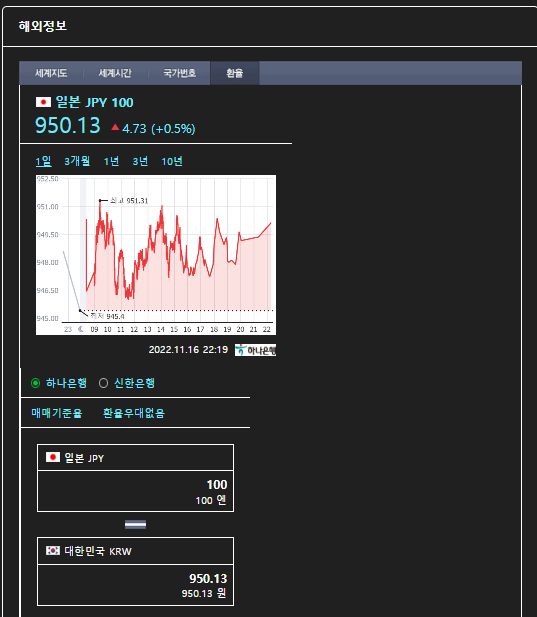Screen dimensions: 537x617
Task: Click the Korean flag in the KRW box
Action: [x=53, y=550]
